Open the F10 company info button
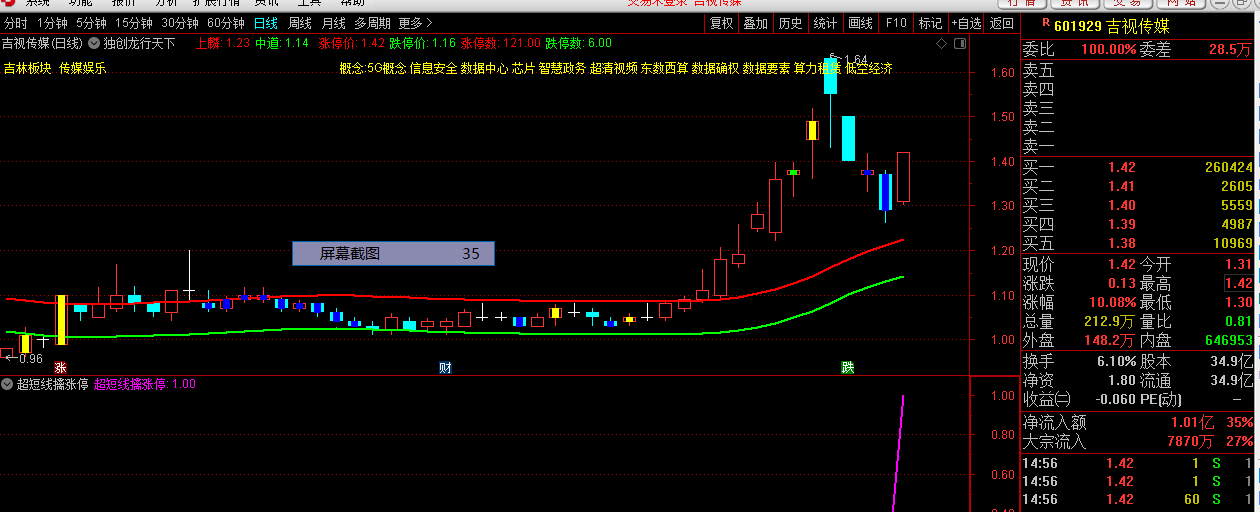 click(896, 23)
